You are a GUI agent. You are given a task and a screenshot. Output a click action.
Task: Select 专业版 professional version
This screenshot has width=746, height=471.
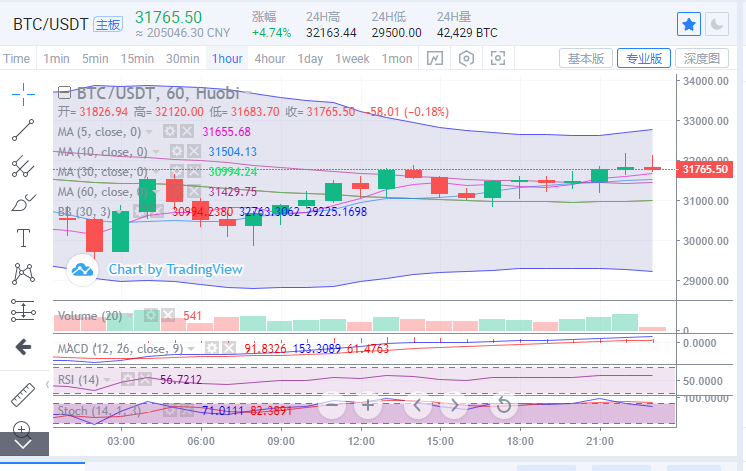[x=644, y=59]
